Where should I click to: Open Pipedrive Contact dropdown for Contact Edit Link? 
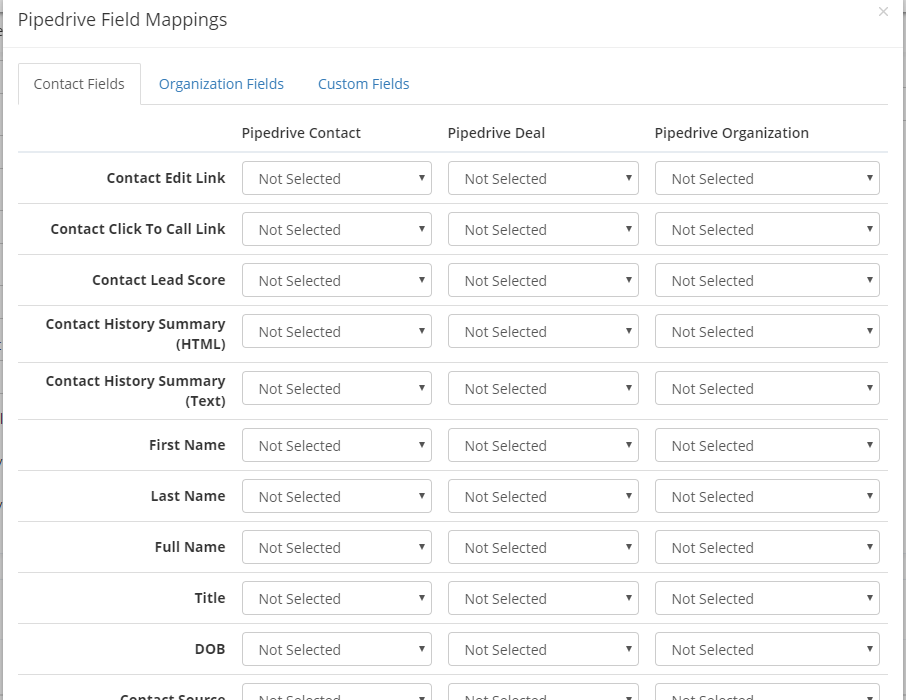click(337, 178)
